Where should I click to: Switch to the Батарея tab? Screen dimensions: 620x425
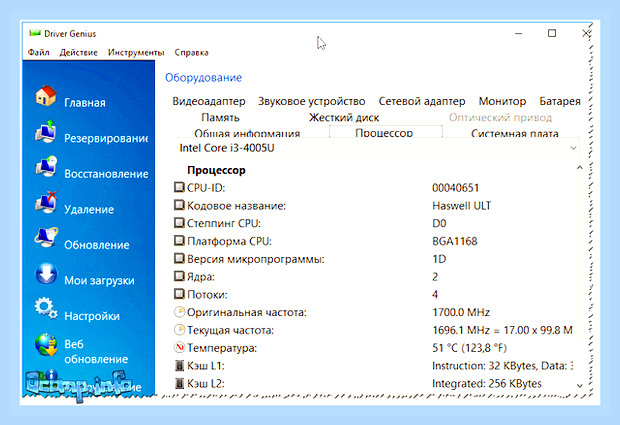(560, 102)
